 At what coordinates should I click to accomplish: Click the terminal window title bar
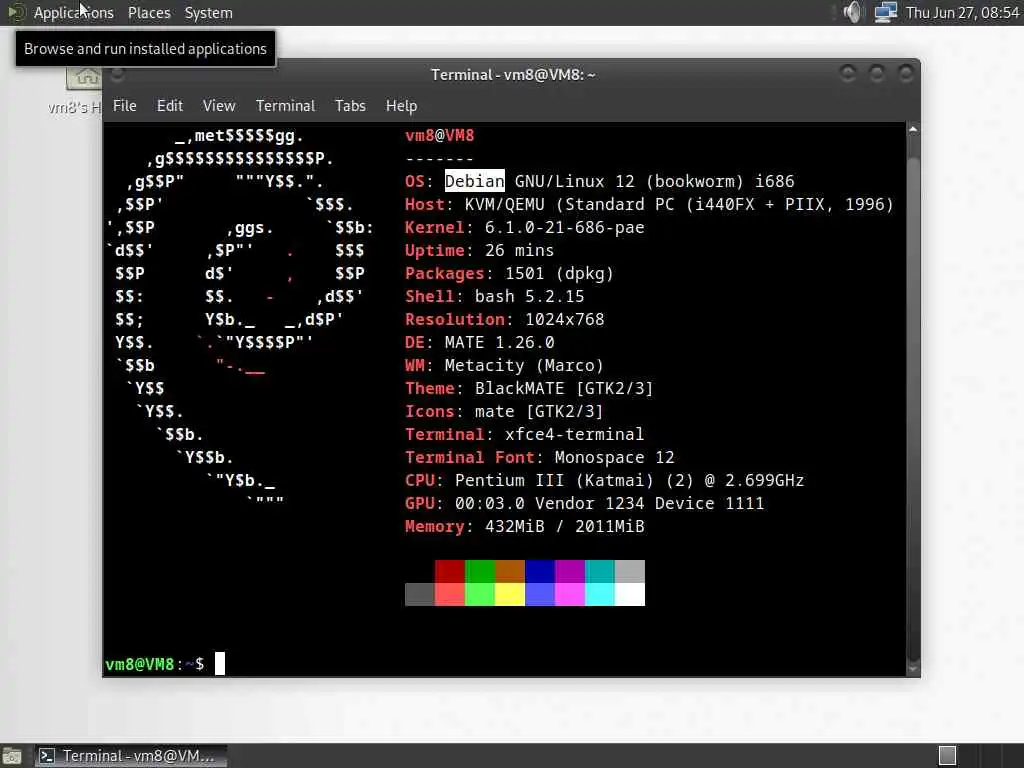click(512, 74)
